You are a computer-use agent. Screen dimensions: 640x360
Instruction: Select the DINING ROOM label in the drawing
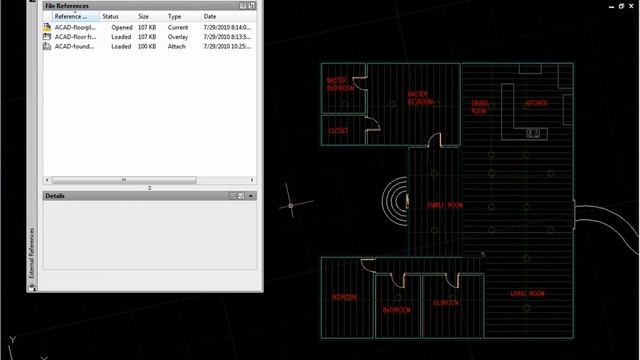coord(480,107)
